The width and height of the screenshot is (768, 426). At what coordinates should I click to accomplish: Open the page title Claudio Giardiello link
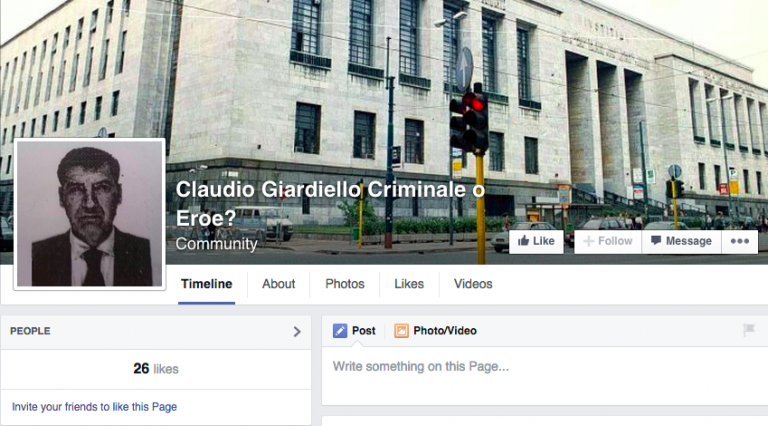(330, 204)
